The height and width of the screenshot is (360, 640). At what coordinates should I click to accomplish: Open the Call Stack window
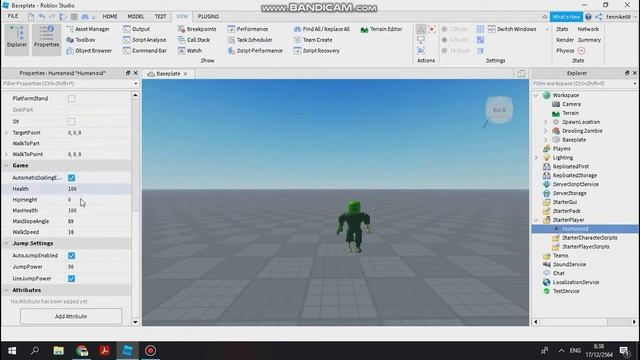[x=194, y=40]
